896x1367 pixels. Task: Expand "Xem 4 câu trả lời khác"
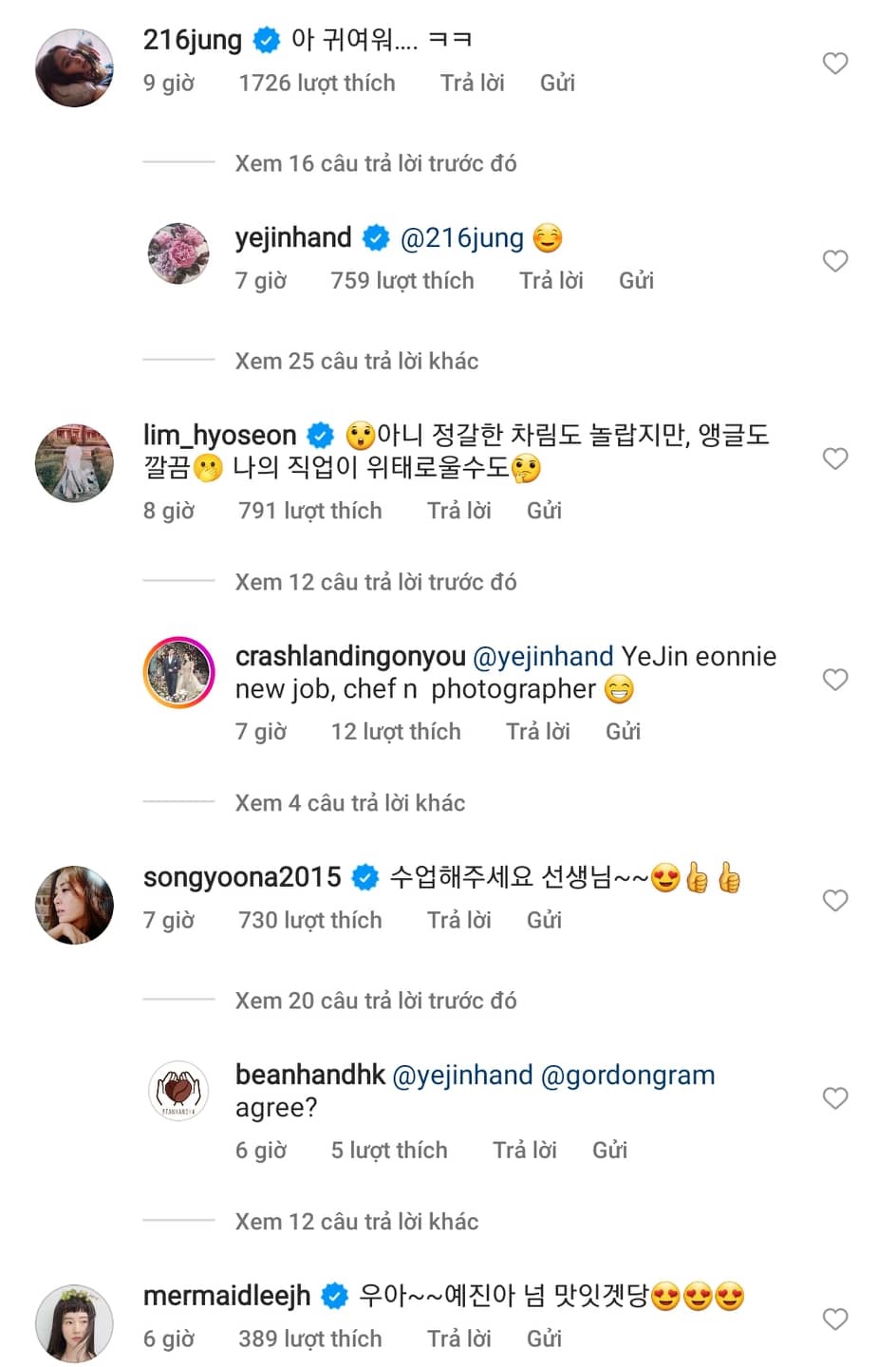[x=349, y=803]
